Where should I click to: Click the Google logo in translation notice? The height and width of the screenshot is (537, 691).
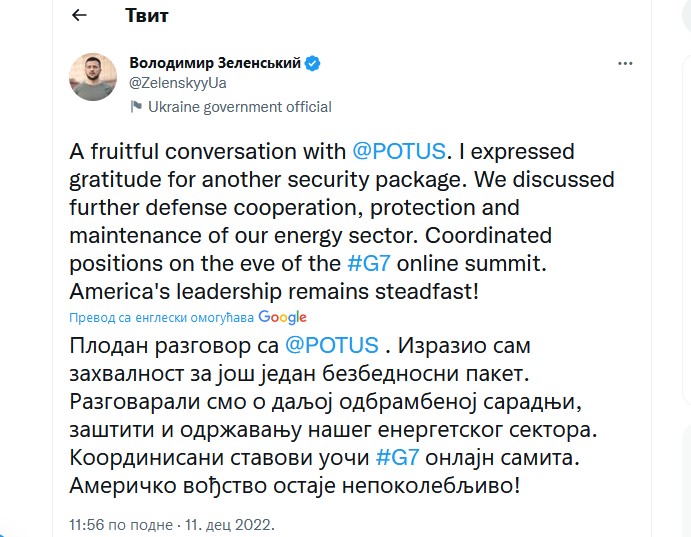coord(282,317)
